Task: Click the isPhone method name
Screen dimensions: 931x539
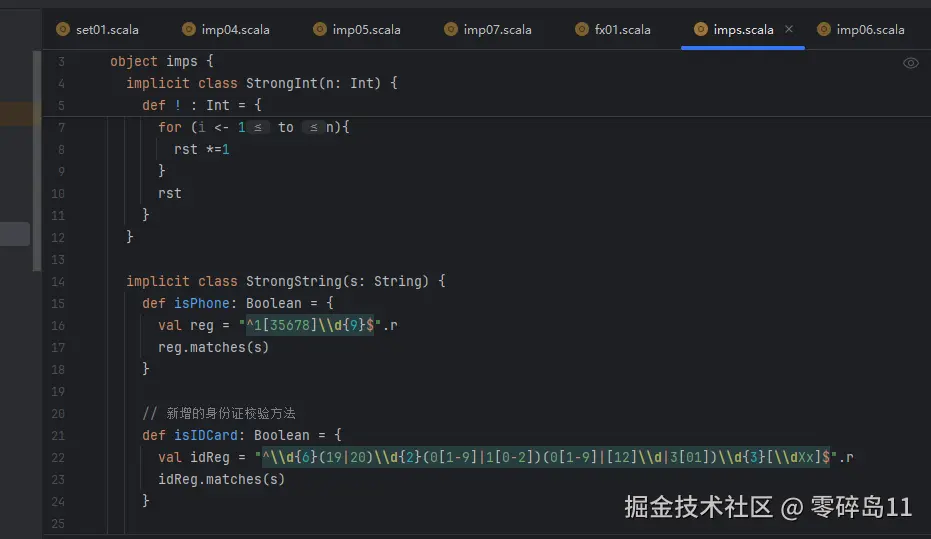Action: click(202, 303)
